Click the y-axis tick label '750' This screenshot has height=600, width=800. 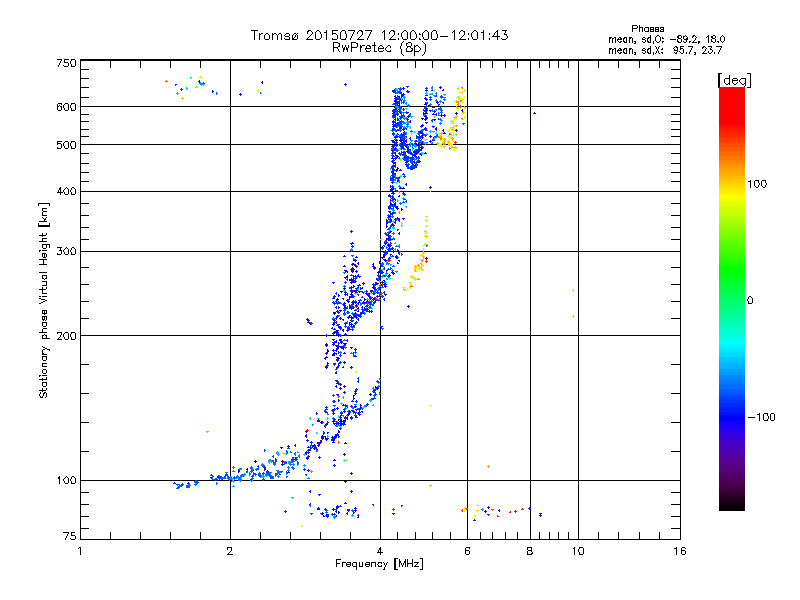click(66, 64)
